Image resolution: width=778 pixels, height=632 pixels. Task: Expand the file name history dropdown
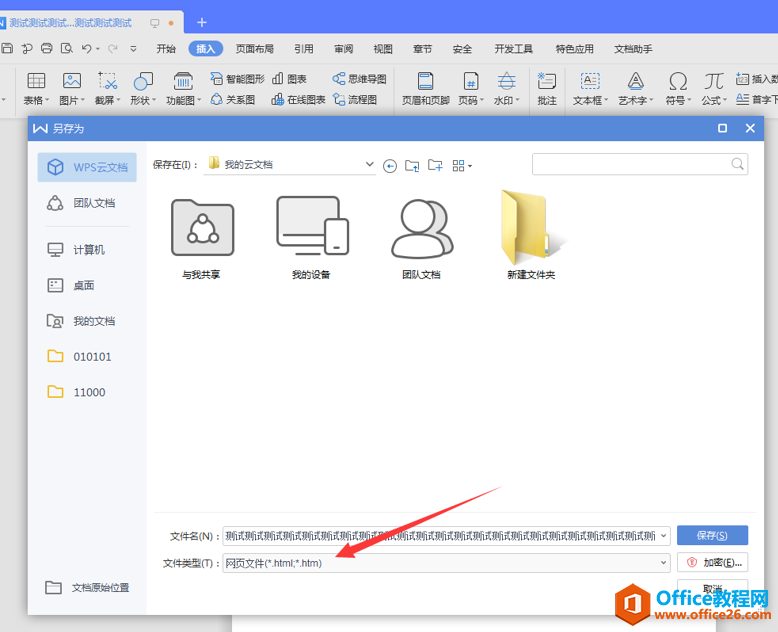(x=663, y=536)
